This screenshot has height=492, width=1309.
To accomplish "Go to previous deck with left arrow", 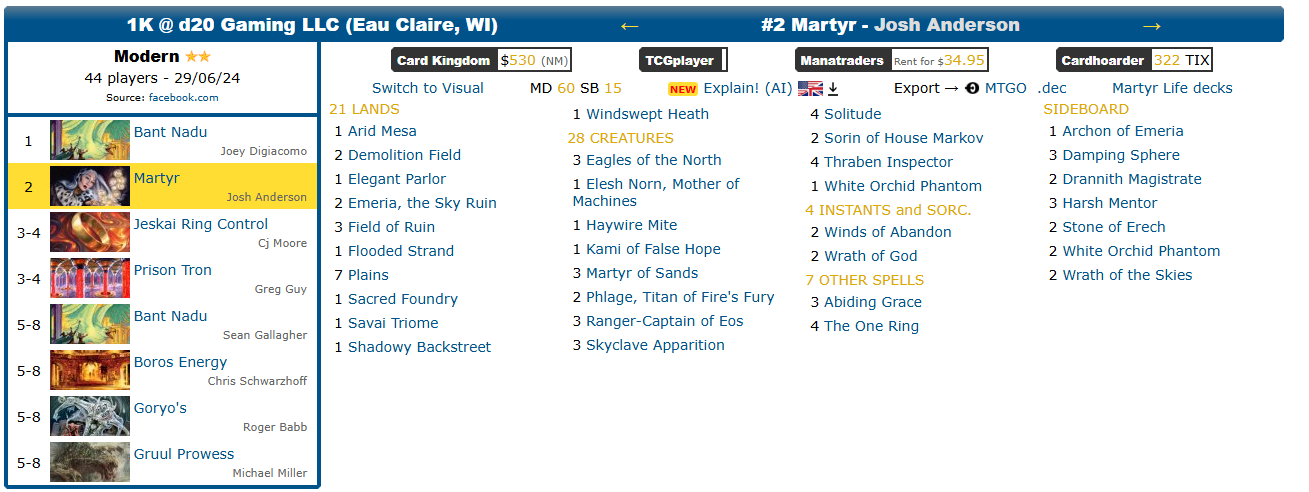I will pyautogui.click(x=629, y=26).
